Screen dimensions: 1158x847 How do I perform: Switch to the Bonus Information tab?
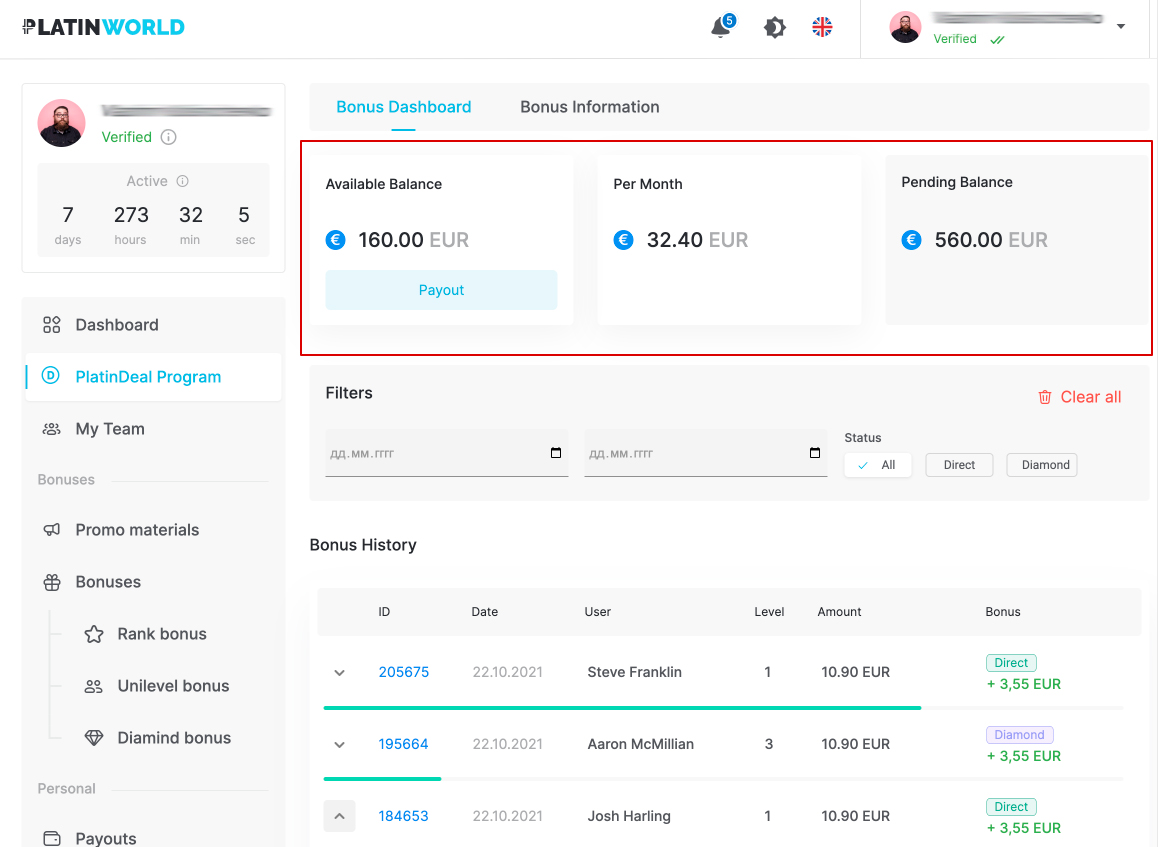coord(589,107)
